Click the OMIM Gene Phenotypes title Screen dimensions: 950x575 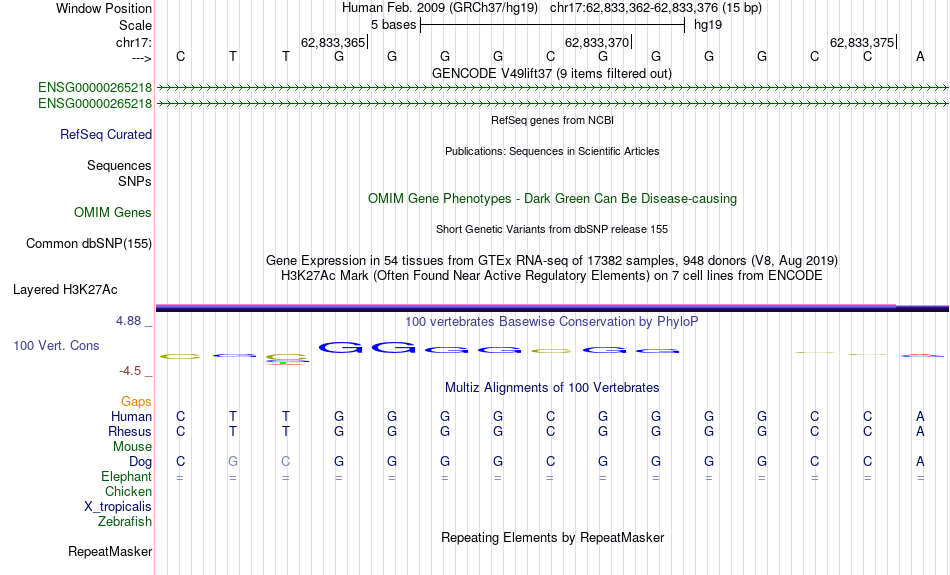click(553, 199)
